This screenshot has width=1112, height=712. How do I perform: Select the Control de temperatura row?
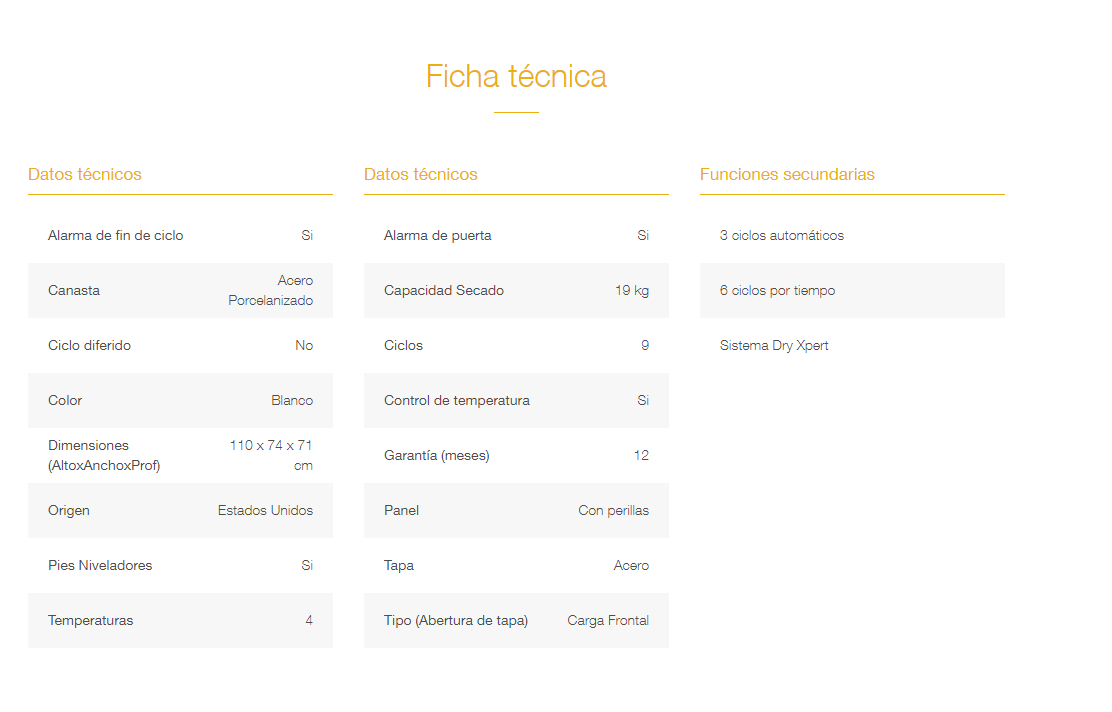coord(516,401)
